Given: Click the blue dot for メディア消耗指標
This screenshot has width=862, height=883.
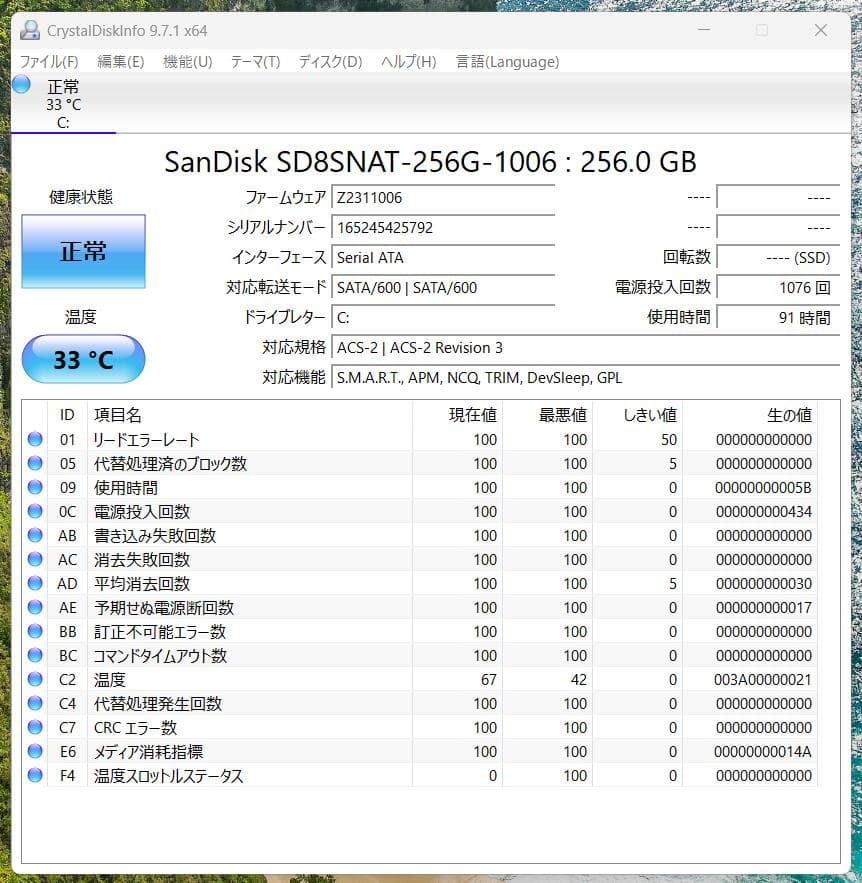Looking at the screenshot, I should coord(35,751).
